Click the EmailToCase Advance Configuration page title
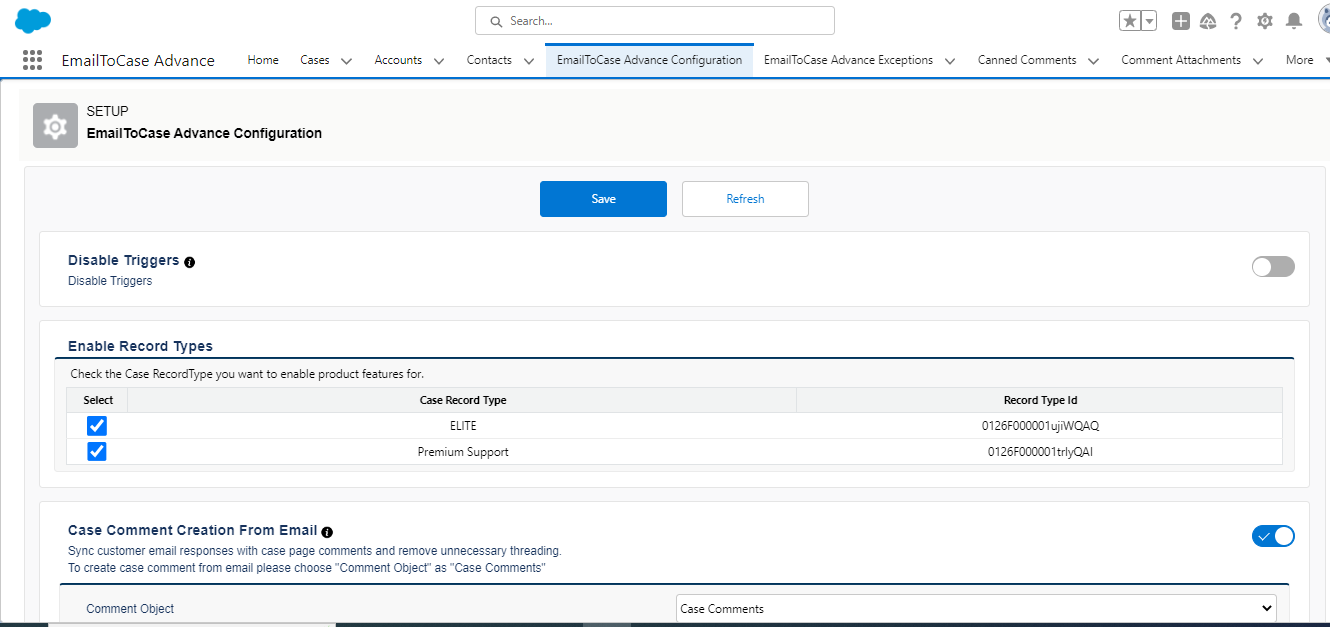The image size is (1330, 627). (204, 133)
